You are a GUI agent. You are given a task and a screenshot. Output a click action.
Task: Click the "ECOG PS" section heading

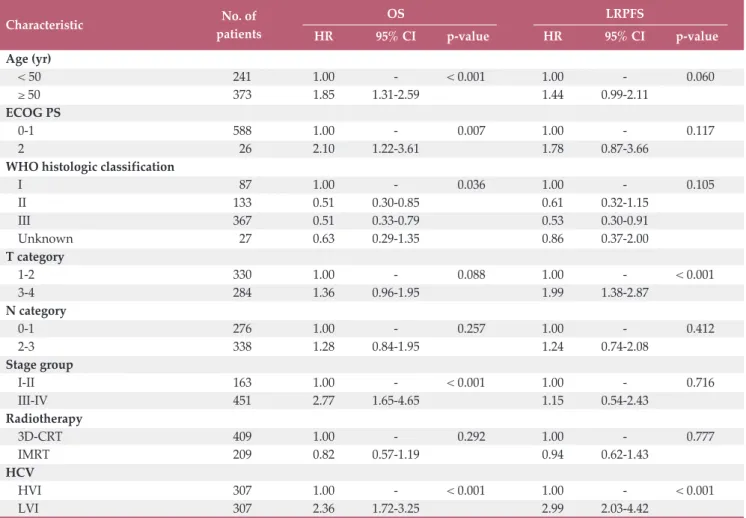(33, 113)
